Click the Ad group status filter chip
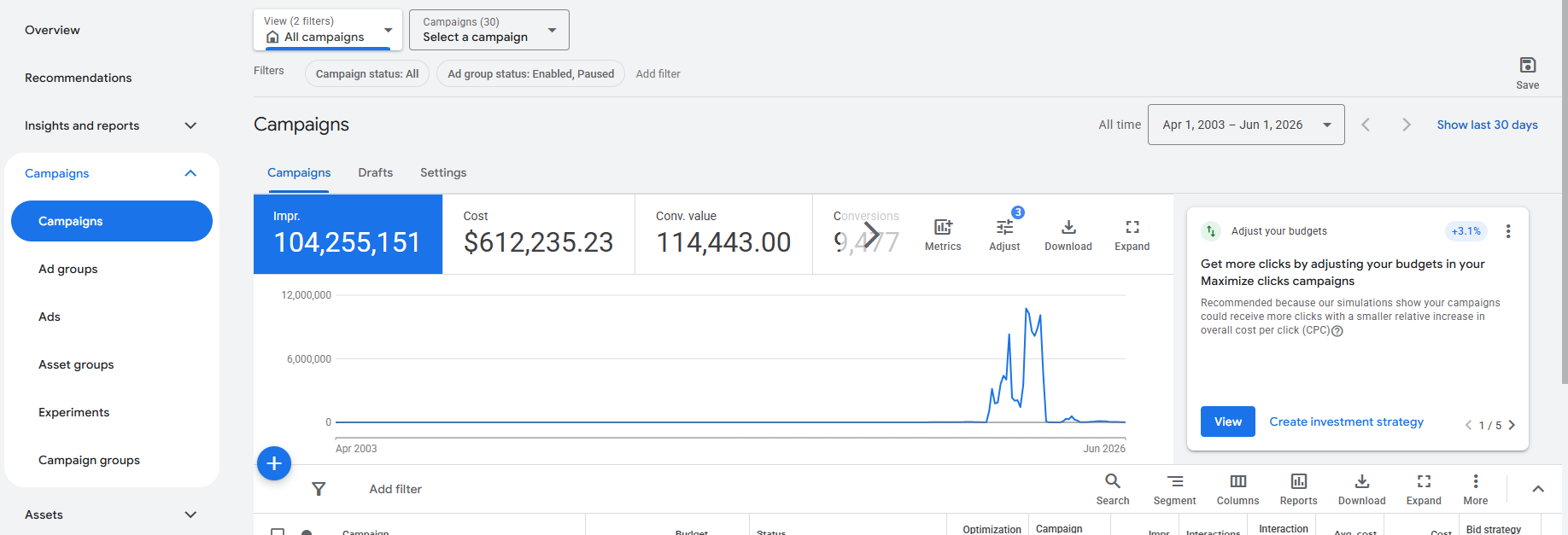1568x535 pixels. tap(531, 73)
